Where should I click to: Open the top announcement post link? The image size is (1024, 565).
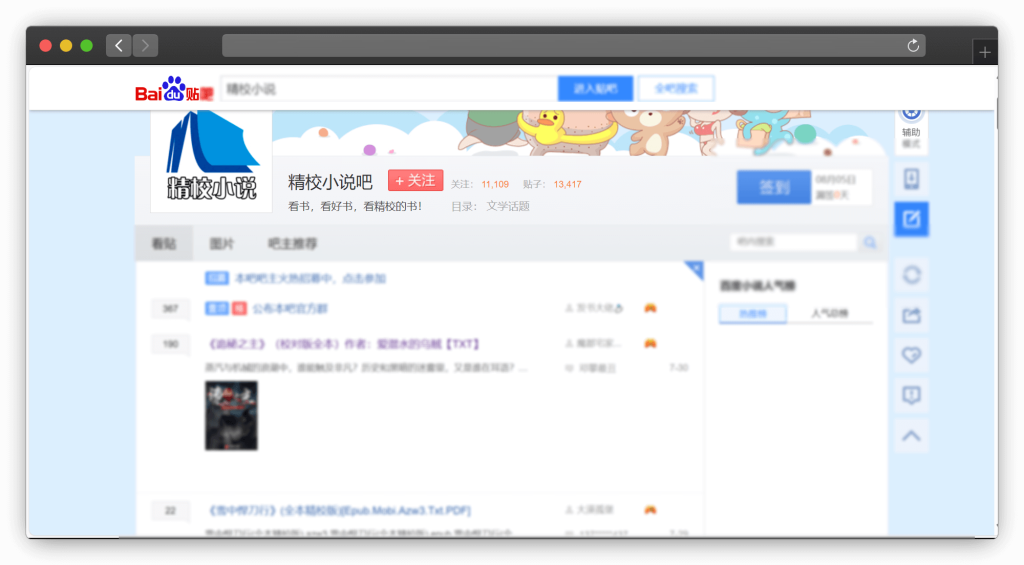pos(310,278)
